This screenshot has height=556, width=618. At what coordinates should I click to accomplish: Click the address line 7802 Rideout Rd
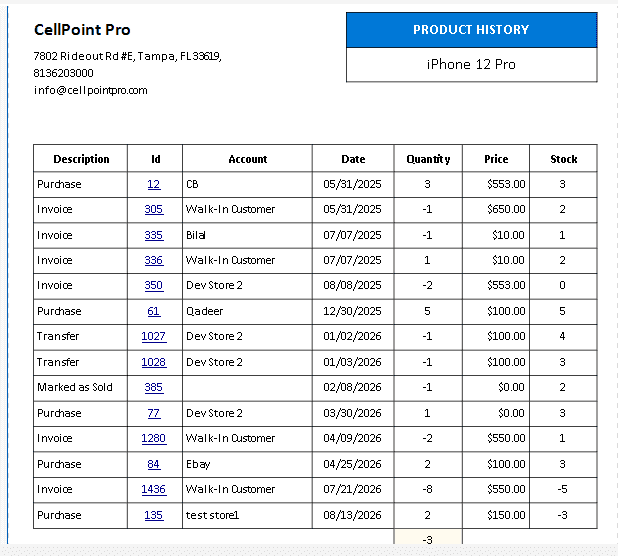127,56
